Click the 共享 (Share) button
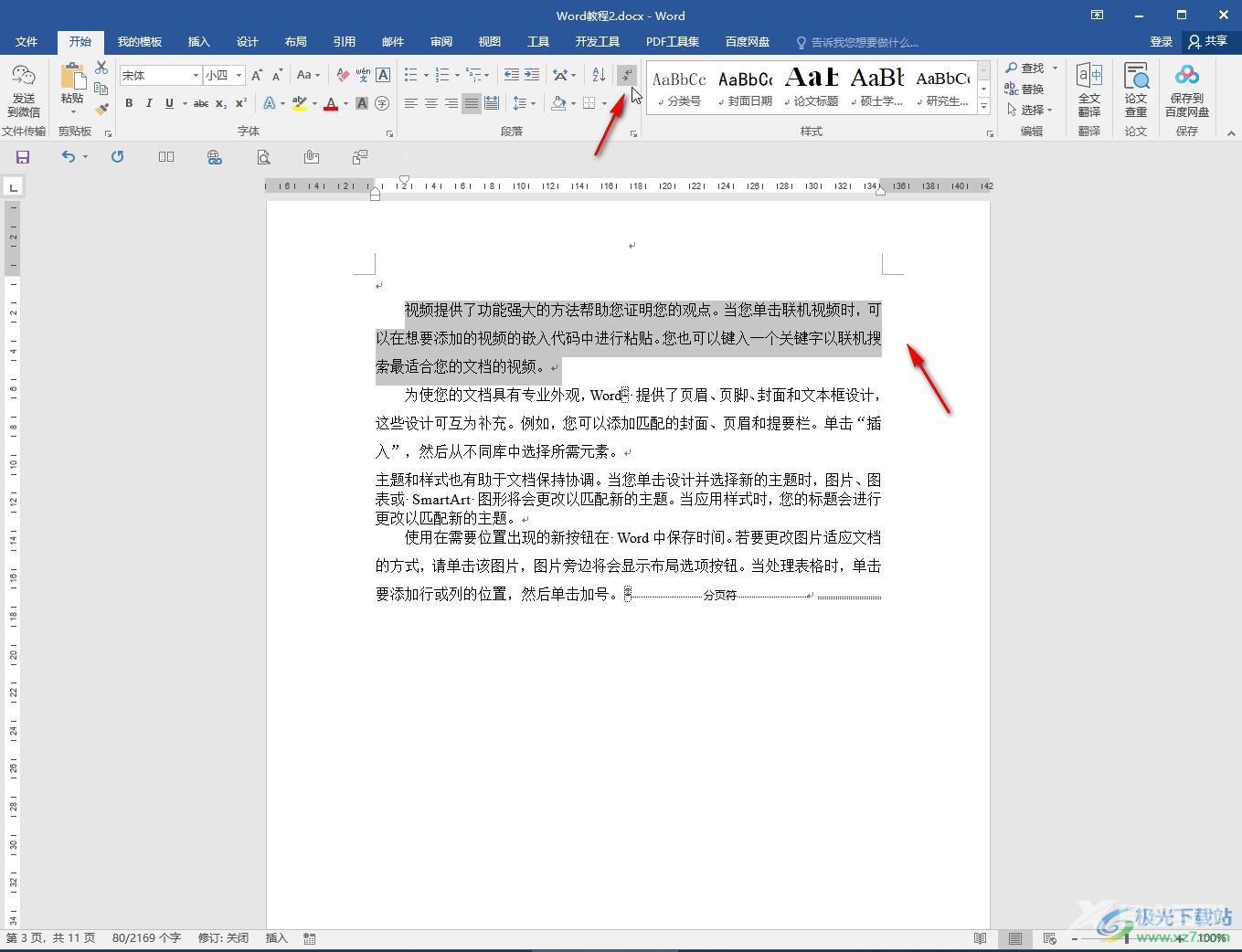Screen dimensions: 1242x952 tap(1208, 42)
